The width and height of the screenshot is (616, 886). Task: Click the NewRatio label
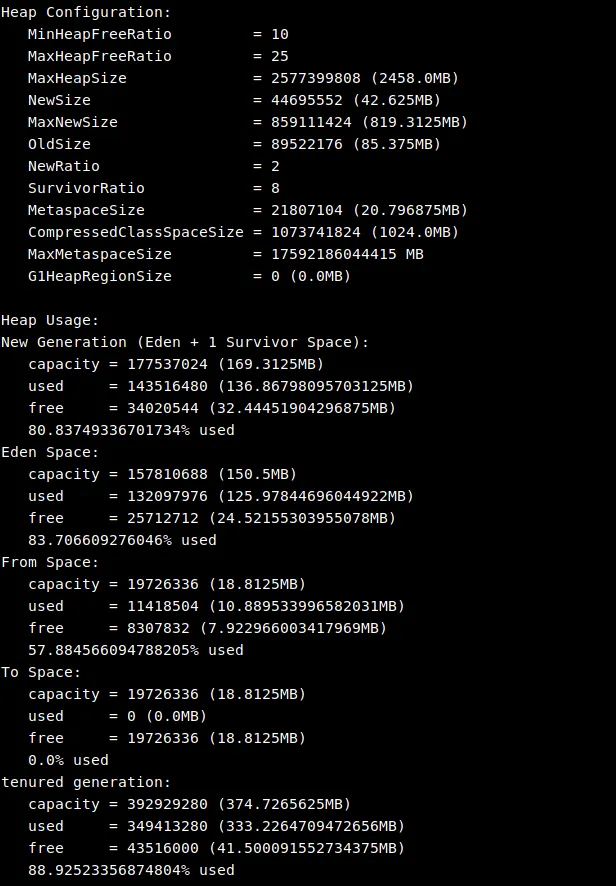point(64,166)
